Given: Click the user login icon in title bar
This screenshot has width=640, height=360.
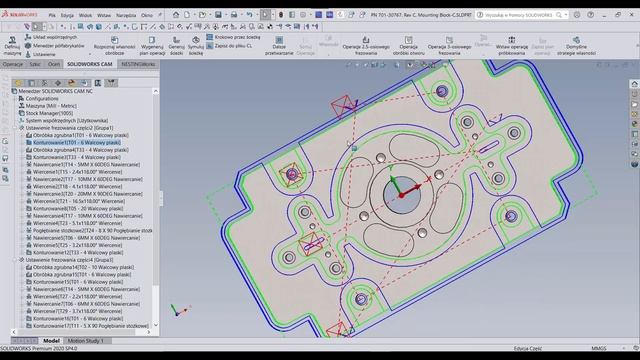Looking at the screenshot, I should (577, 15).
